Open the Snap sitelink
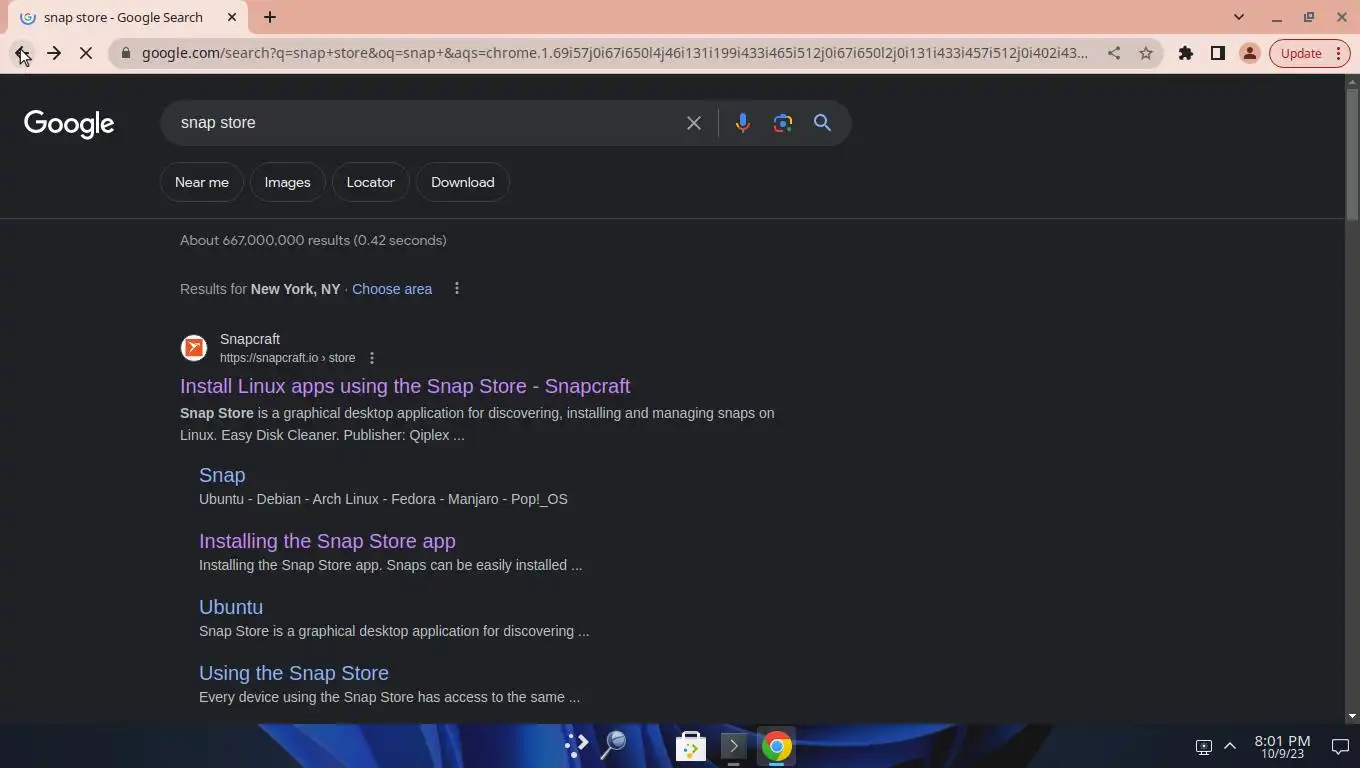The width and height of the screenshot is (1360, 768). tap(222, 475)
